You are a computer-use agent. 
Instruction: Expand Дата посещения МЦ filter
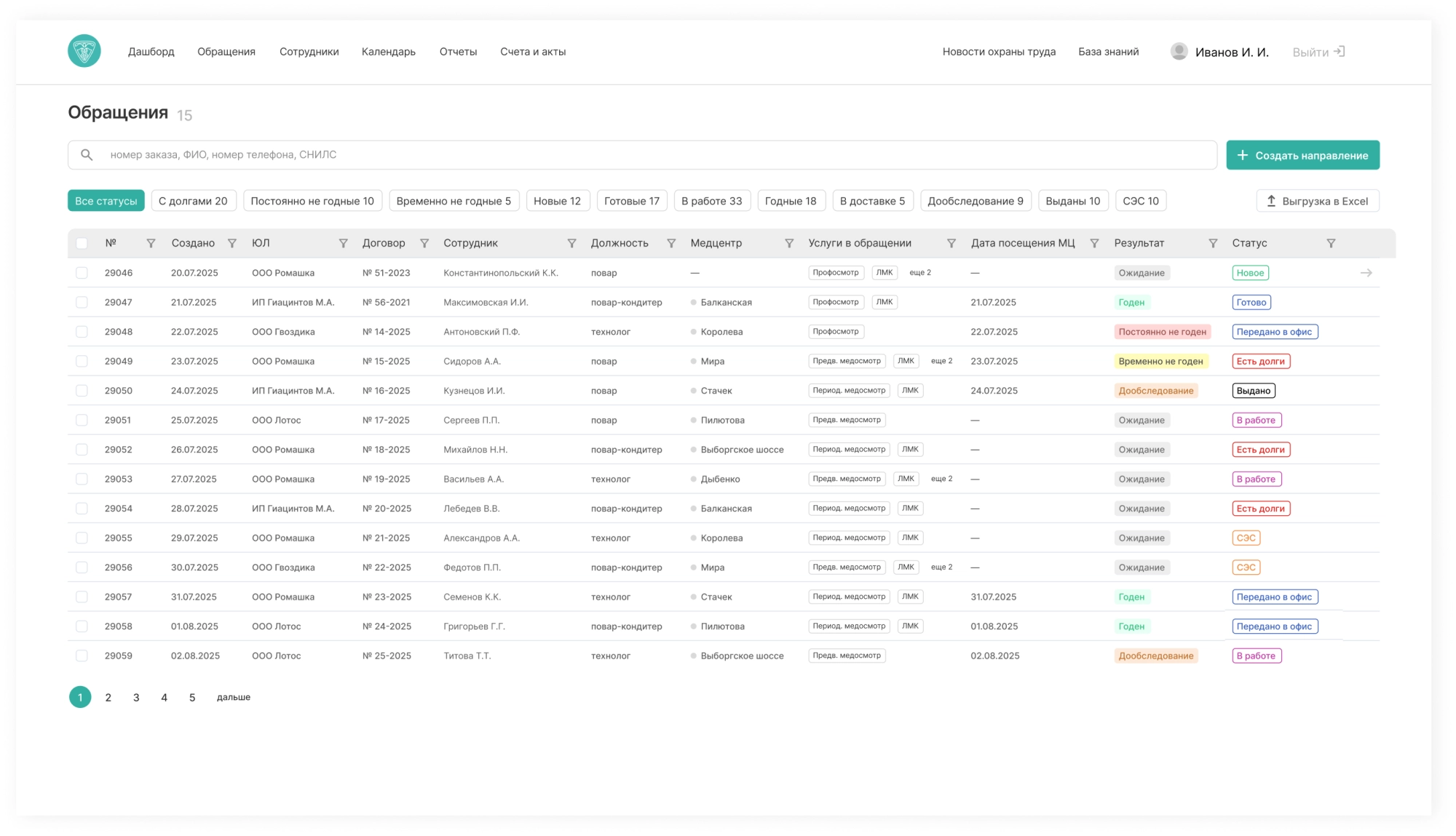tap(1094, 244)
